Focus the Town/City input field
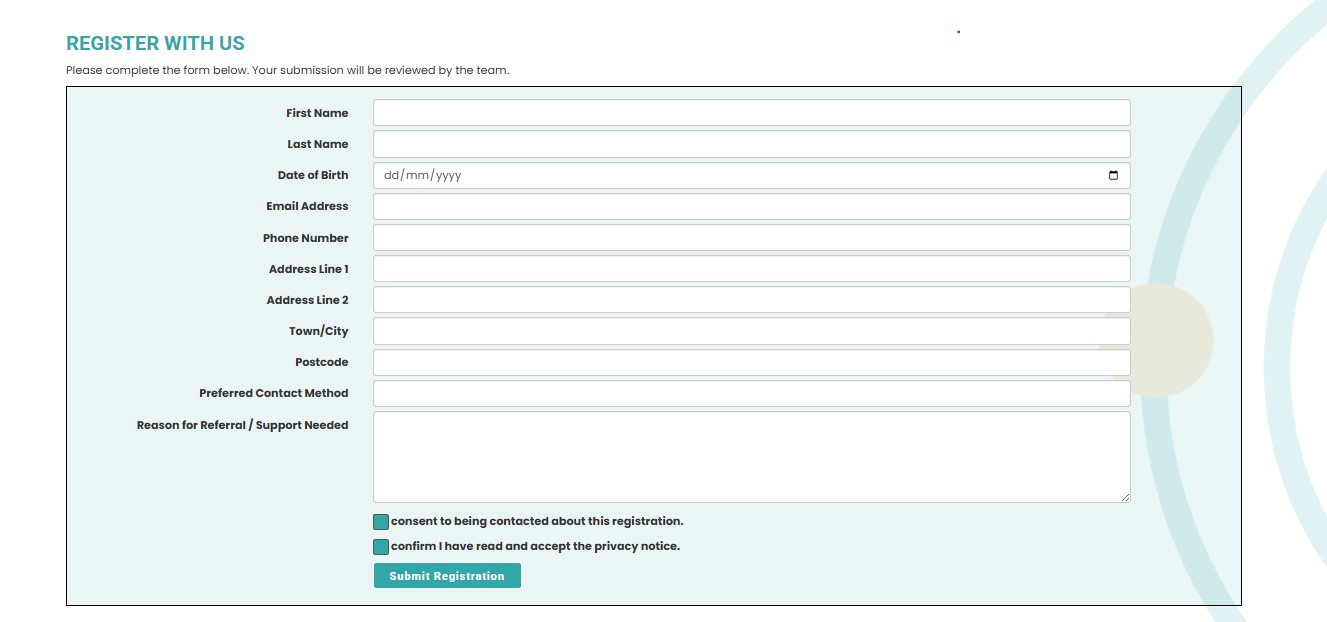The image size is (1327, 622). pyautogui.click(x=752, y=331)
